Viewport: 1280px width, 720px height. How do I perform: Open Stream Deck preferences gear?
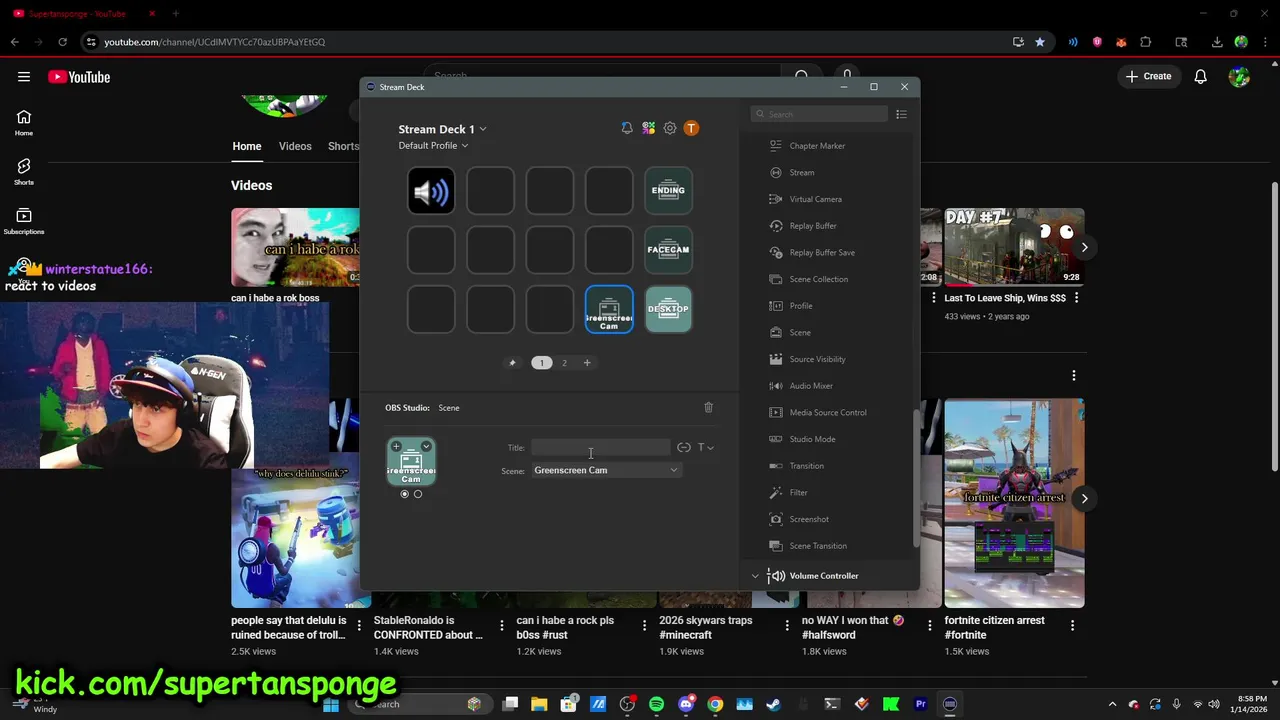tap(670, 128)
